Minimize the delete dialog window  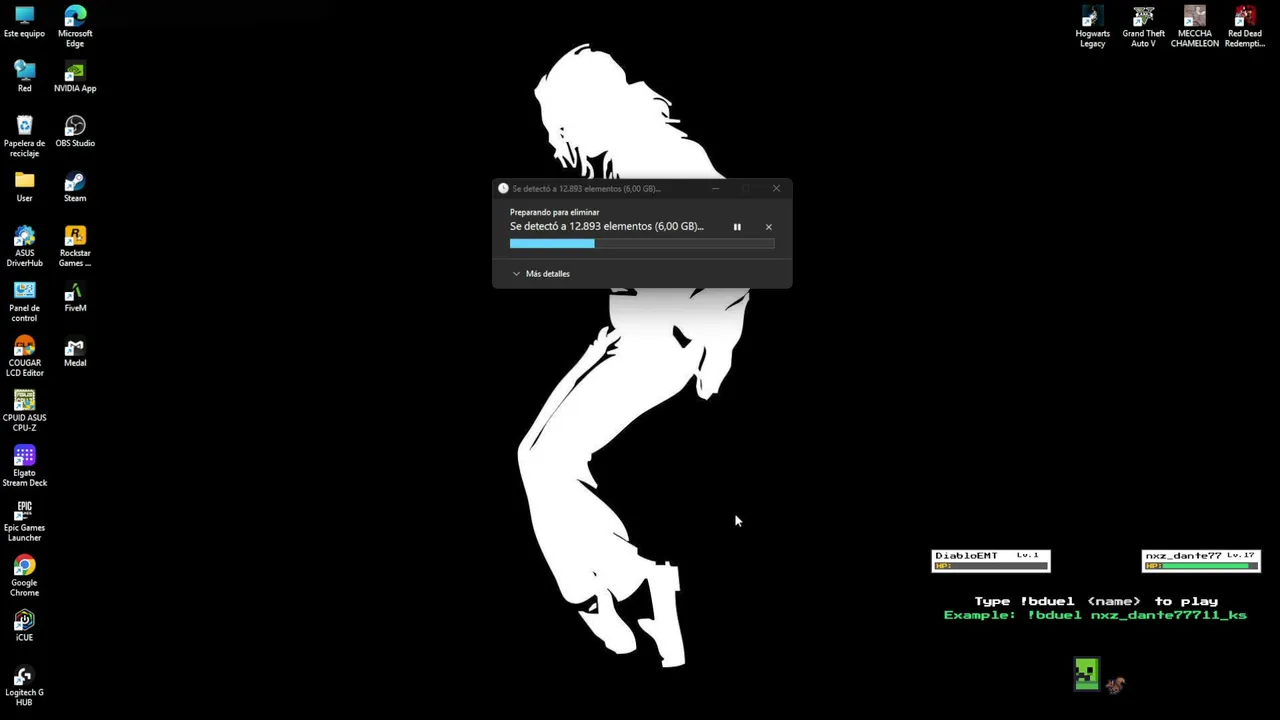coord(716,188)
